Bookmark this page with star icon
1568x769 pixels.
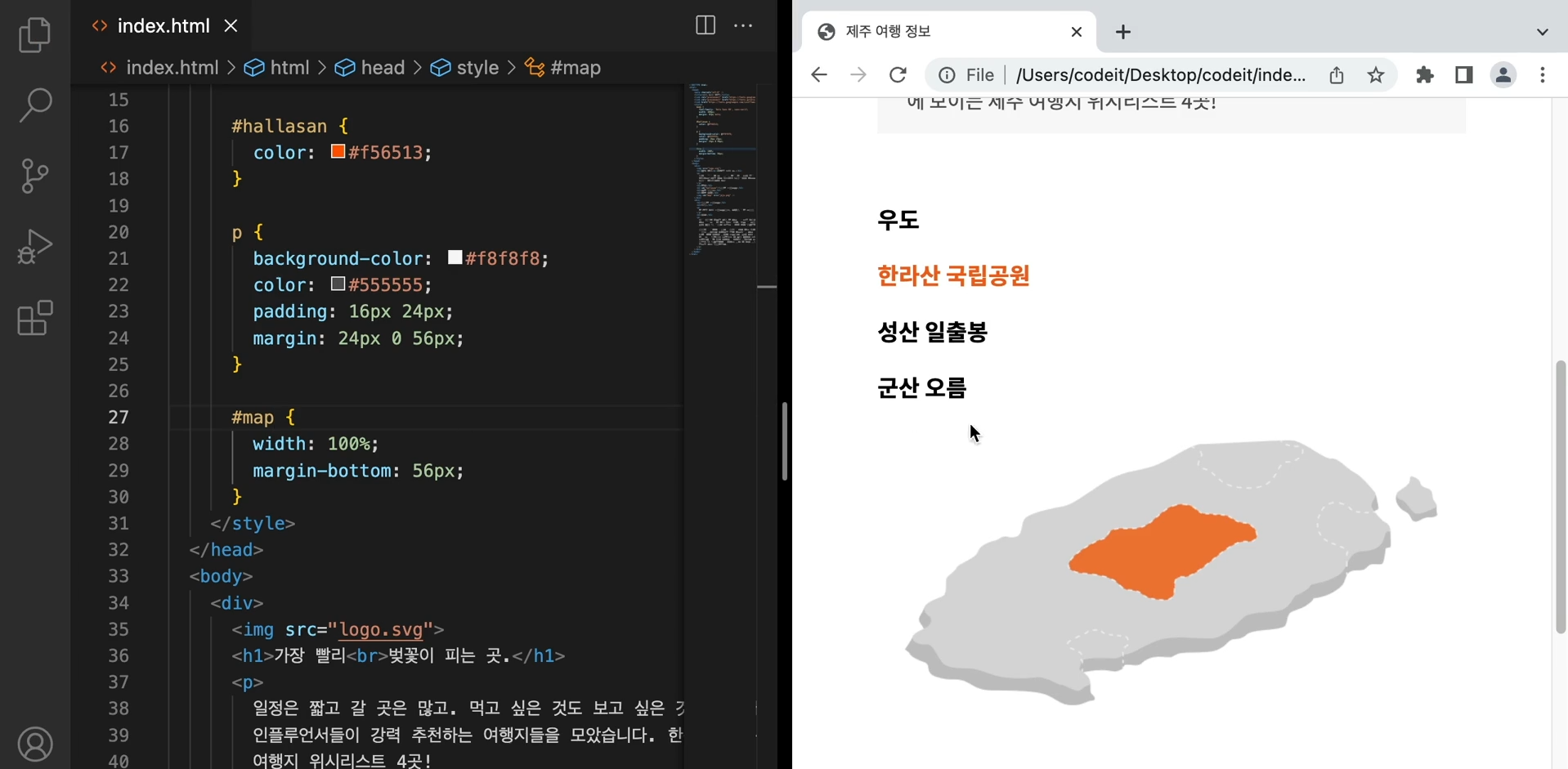point(1376,75)
